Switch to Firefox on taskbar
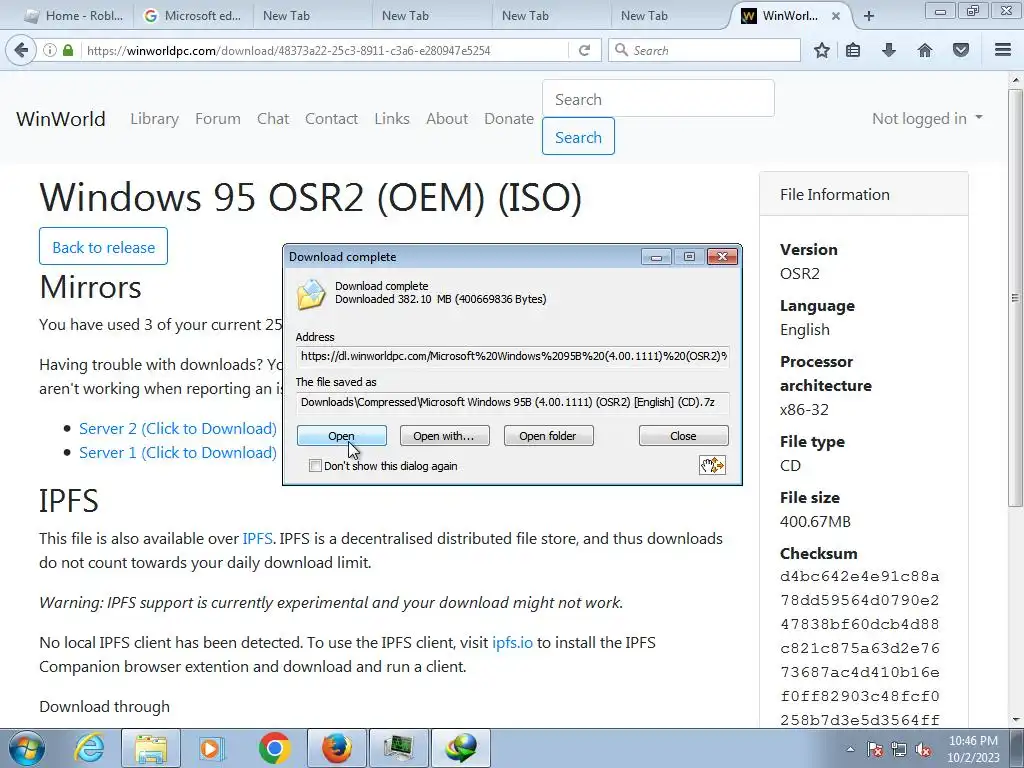 [337, 748]
